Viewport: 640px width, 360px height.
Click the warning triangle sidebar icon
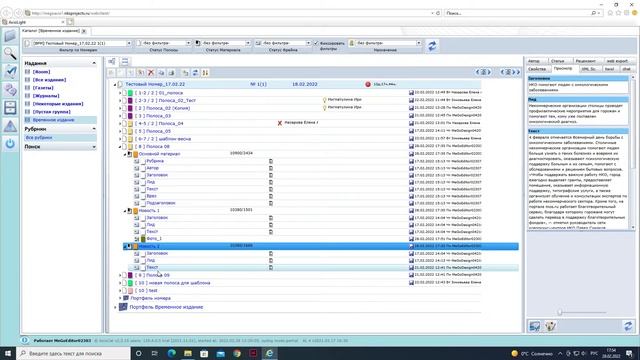[x=10, y=126]
